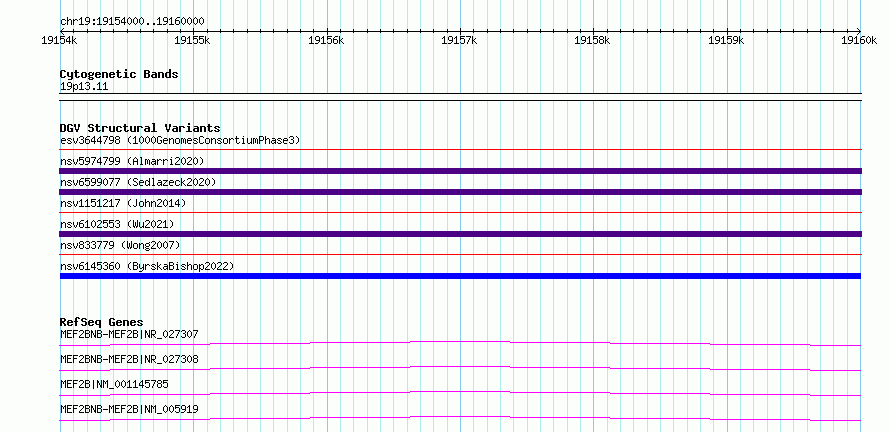Open variant nsv6599077 (Sedlazeck2020) label

pyautogui.click(x=138, y=182)
